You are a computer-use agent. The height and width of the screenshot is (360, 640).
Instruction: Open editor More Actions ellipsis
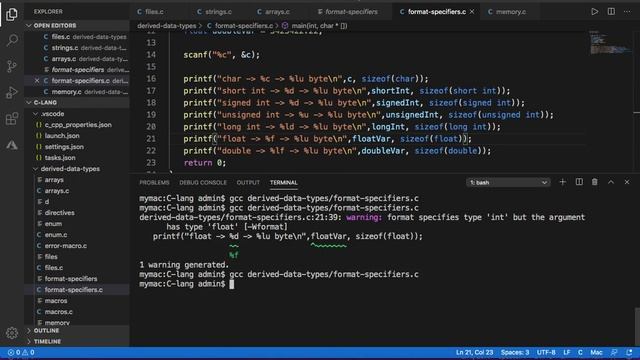[x=627, y=12]
